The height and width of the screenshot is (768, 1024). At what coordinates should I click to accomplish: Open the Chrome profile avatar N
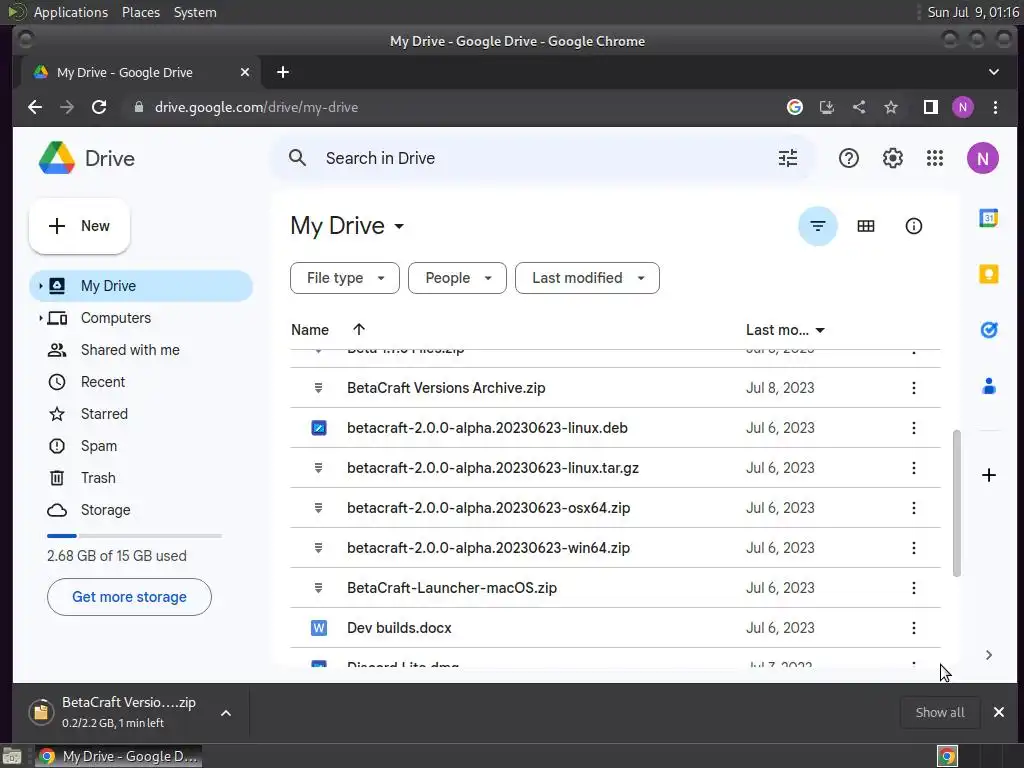click(963, 107)
